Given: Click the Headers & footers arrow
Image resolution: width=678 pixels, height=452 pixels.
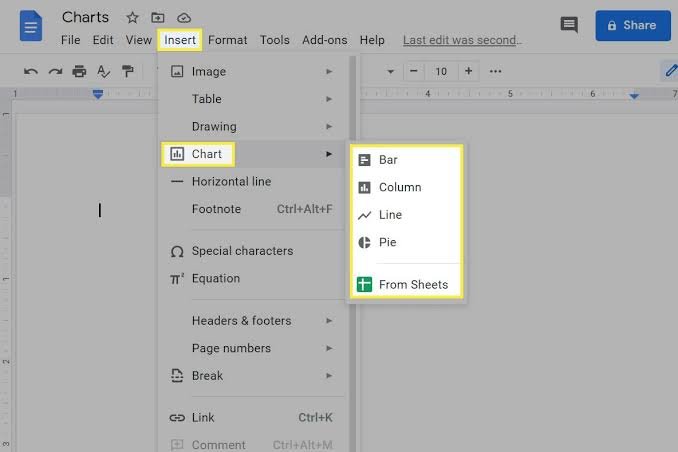Looking at the screenshot, I should coord(329,321).
